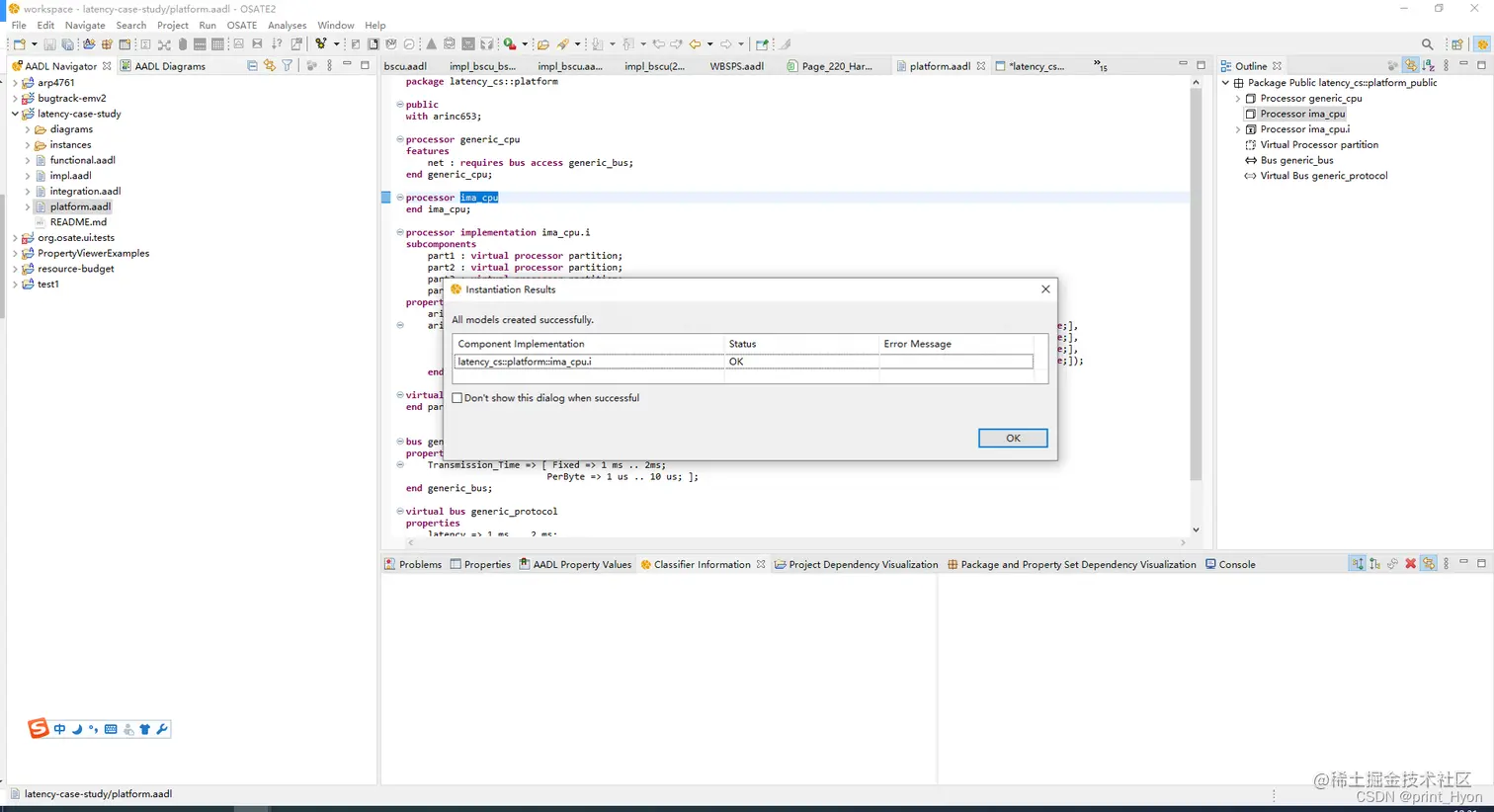Switch to the bscu.aadl editor tab
This screenshot has width=1494, height=812.
click(x=406, y=66)
